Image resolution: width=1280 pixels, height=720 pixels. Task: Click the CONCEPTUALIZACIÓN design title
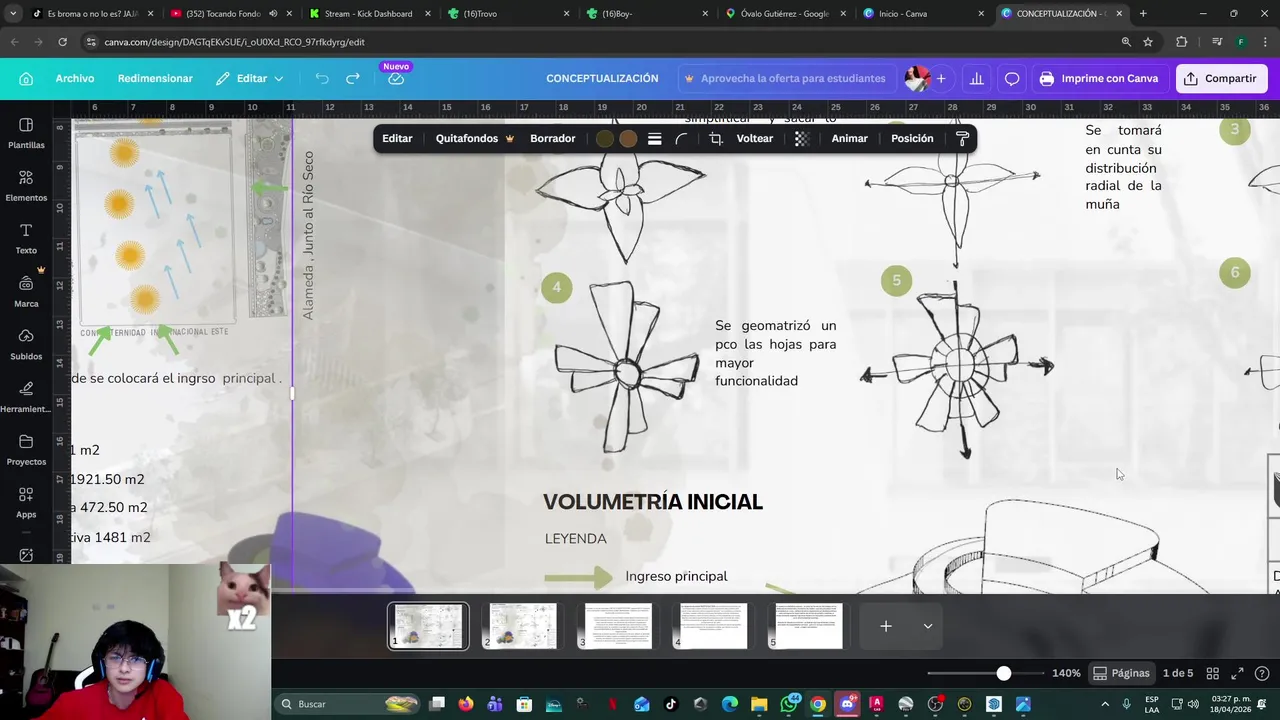click(602, 79)
